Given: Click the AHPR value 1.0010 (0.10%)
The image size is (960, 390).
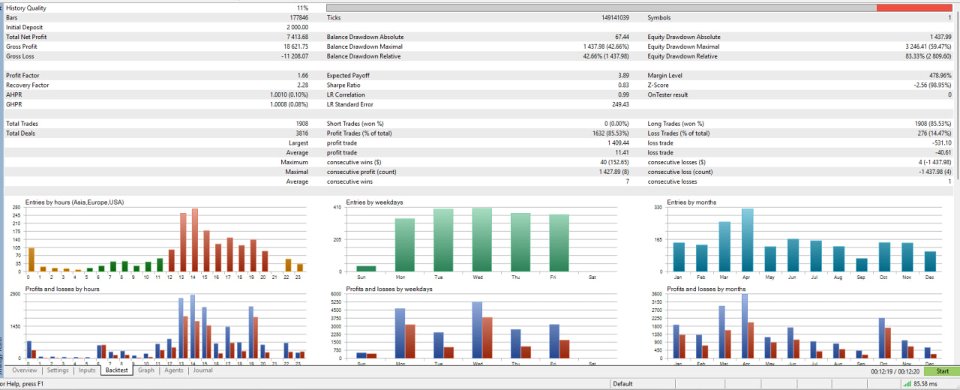Looking at the screenshot, I should 289,95.
